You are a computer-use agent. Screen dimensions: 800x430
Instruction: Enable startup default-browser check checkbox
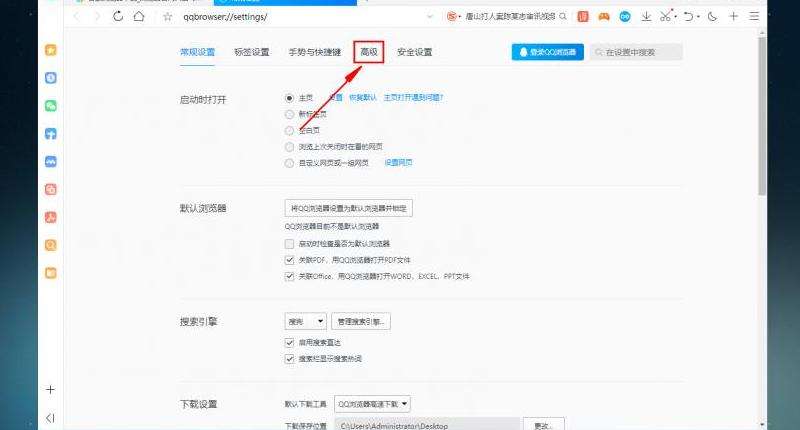pos(289,244)
